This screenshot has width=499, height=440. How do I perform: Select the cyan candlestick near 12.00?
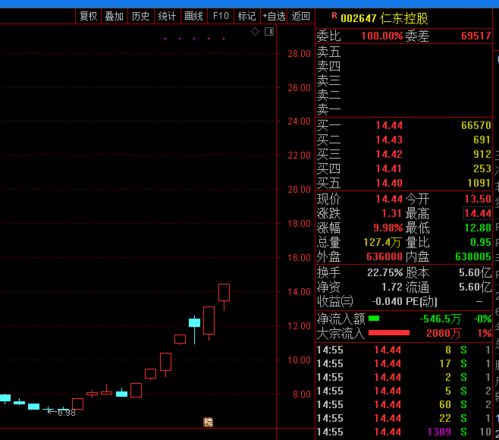[x=195, y=329]
